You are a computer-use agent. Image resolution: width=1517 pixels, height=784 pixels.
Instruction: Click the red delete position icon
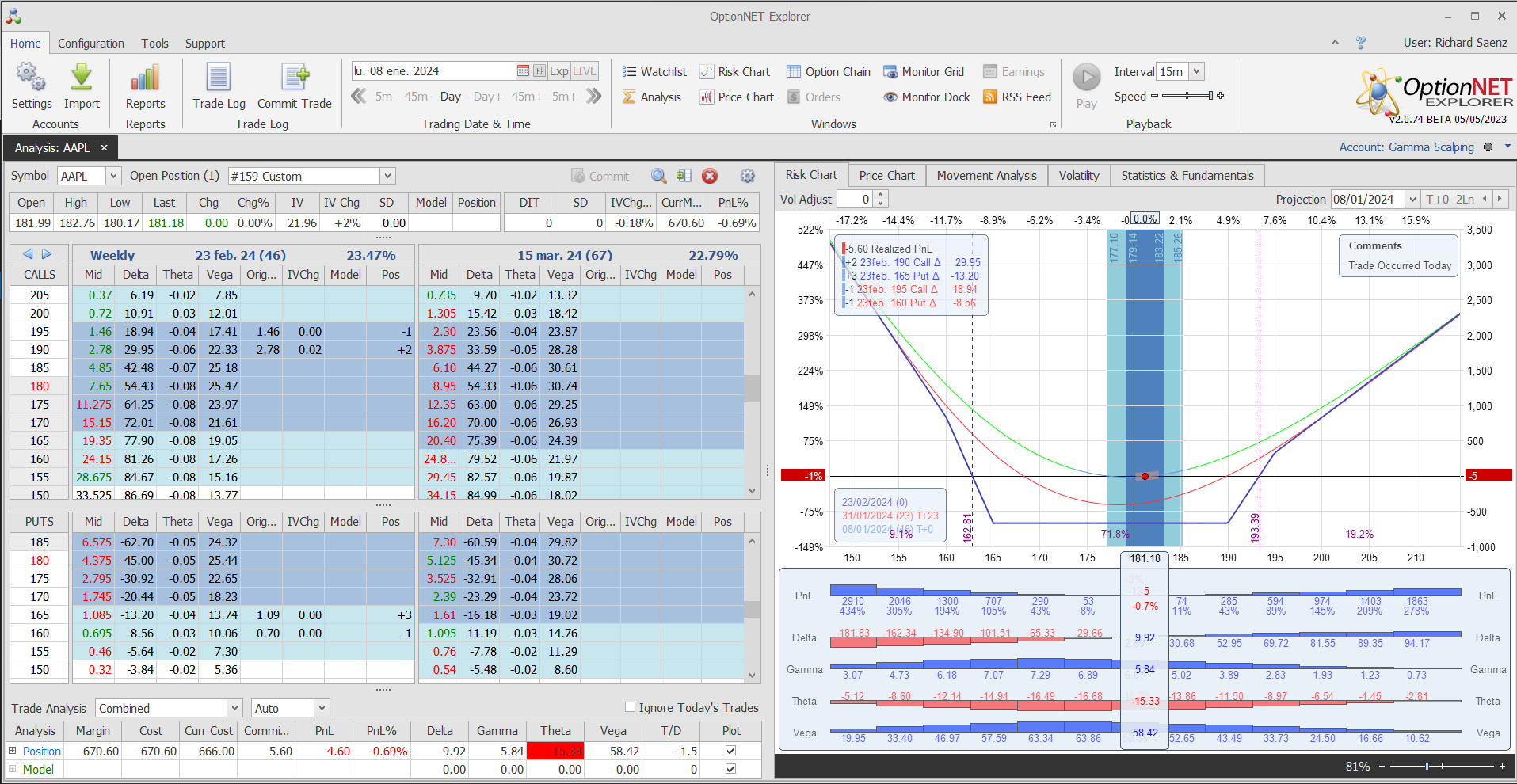pos(710,176)
